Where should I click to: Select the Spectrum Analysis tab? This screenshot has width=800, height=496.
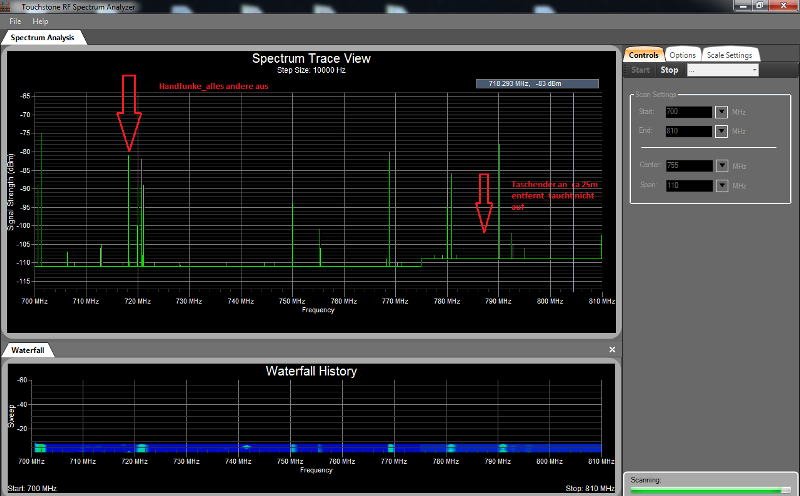click(42, 37)
